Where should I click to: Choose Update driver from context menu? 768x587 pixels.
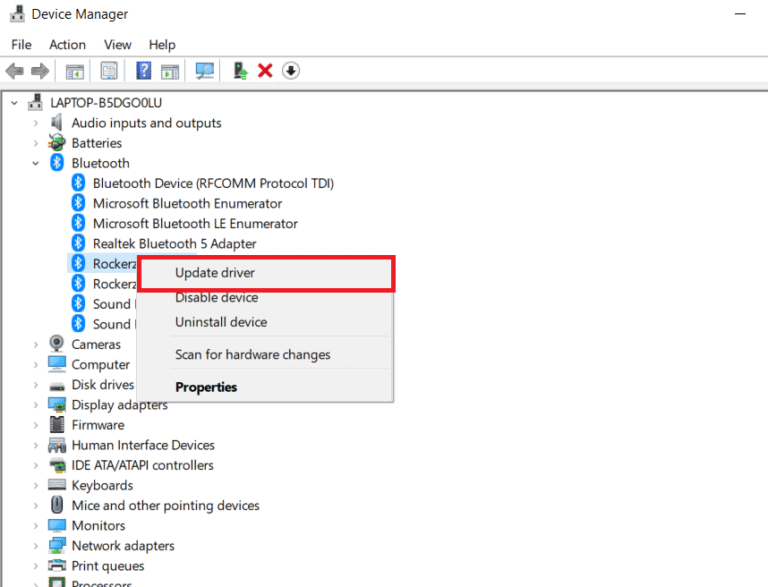point(266,273)
